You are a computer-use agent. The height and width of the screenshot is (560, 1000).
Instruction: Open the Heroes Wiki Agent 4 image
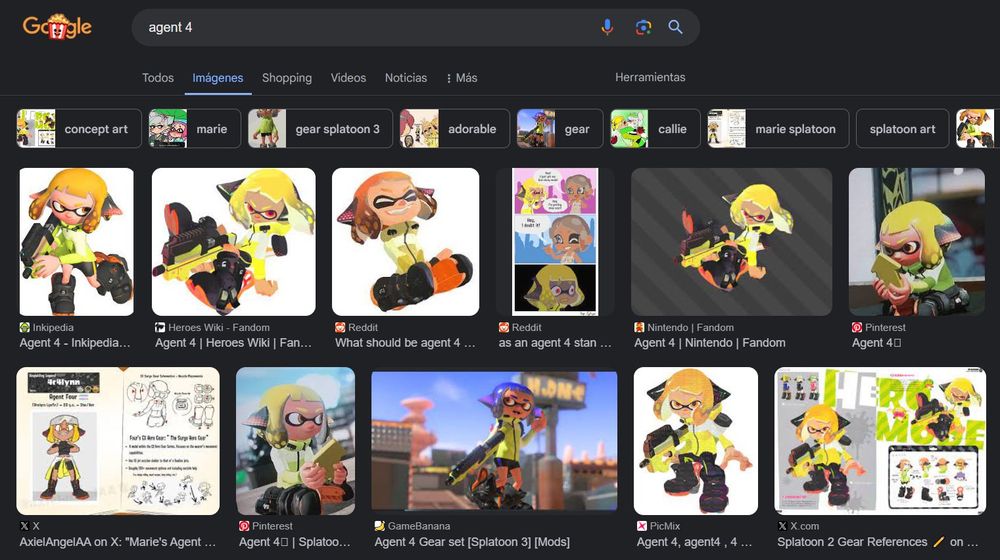[233, 242]
